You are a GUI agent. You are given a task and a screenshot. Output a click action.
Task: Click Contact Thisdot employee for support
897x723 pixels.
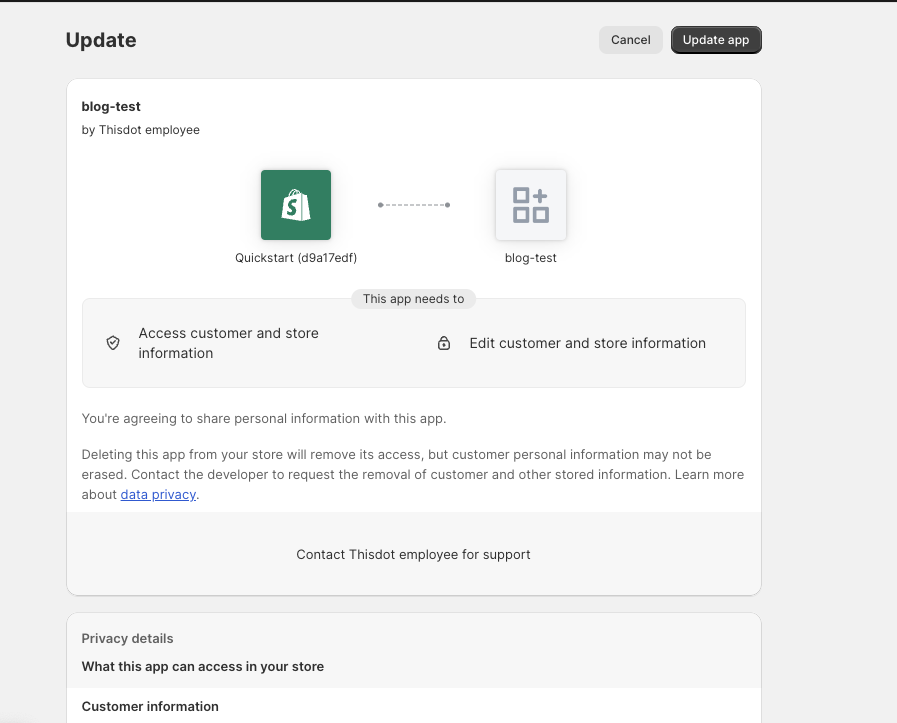coord(413,554)
